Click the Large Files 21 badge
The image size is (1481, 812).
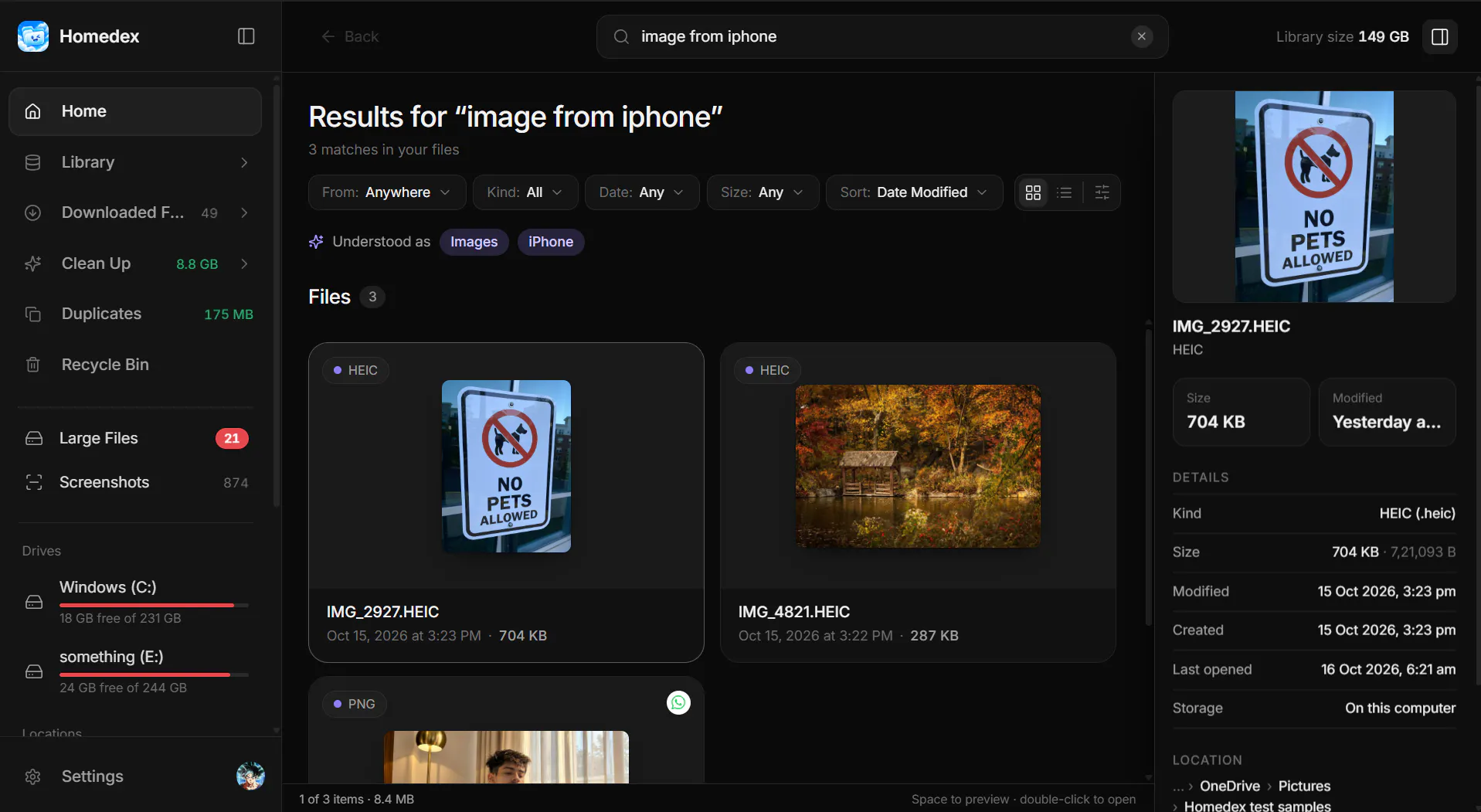(232, 438)
